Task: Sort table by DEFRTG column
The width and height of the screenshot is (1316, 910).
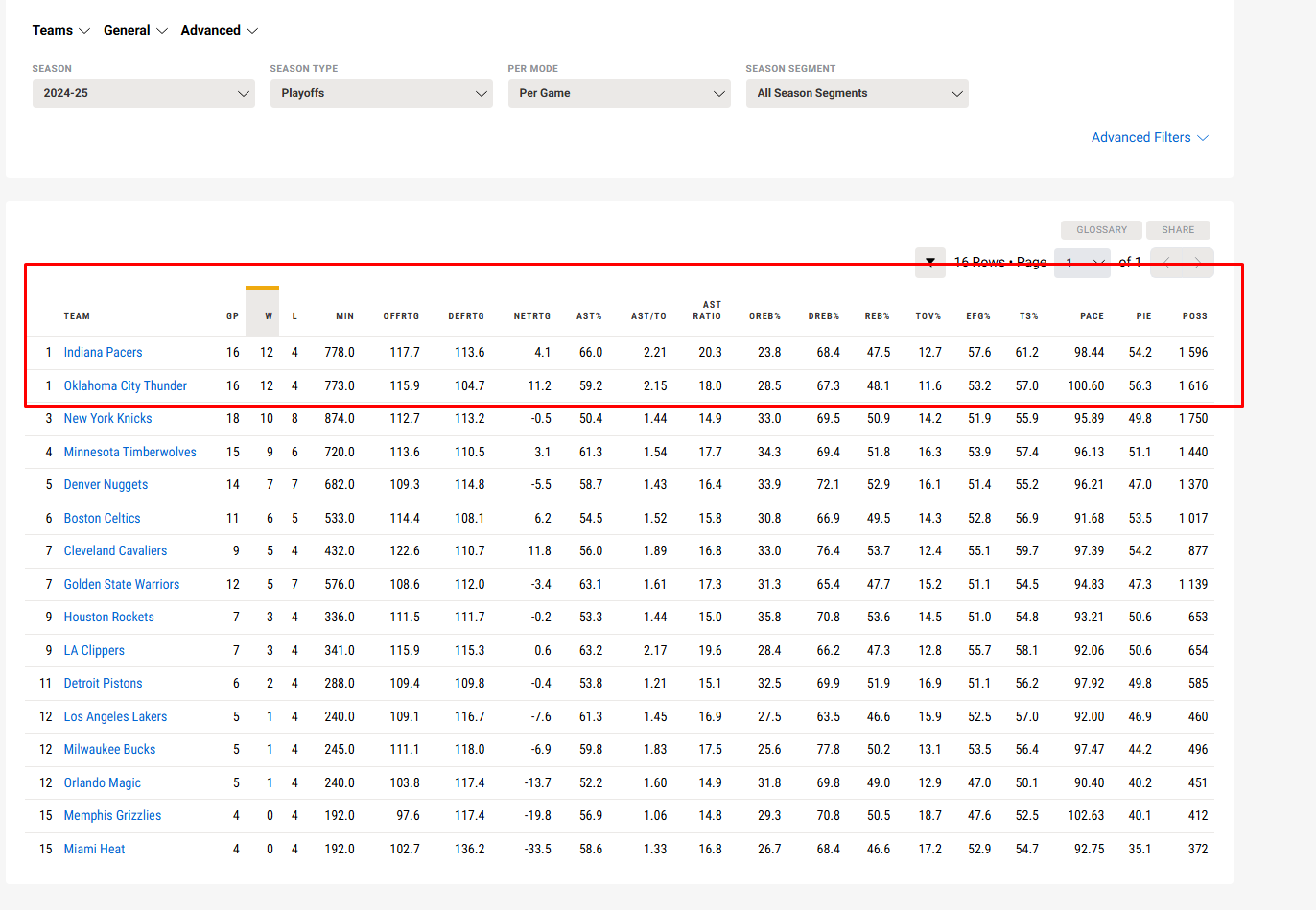Action: pyautogui.click(x=466, y=316)
